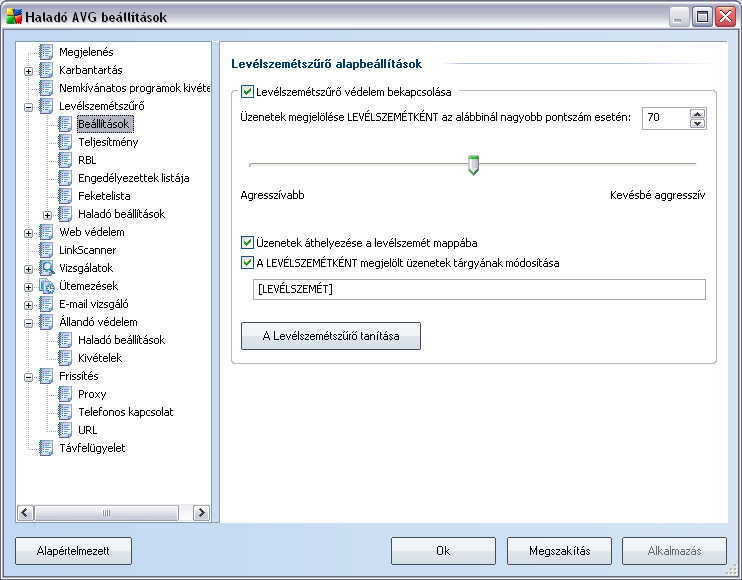Click the Alapértelmezett button
742x580 pixels.
(x=73, y=551)
